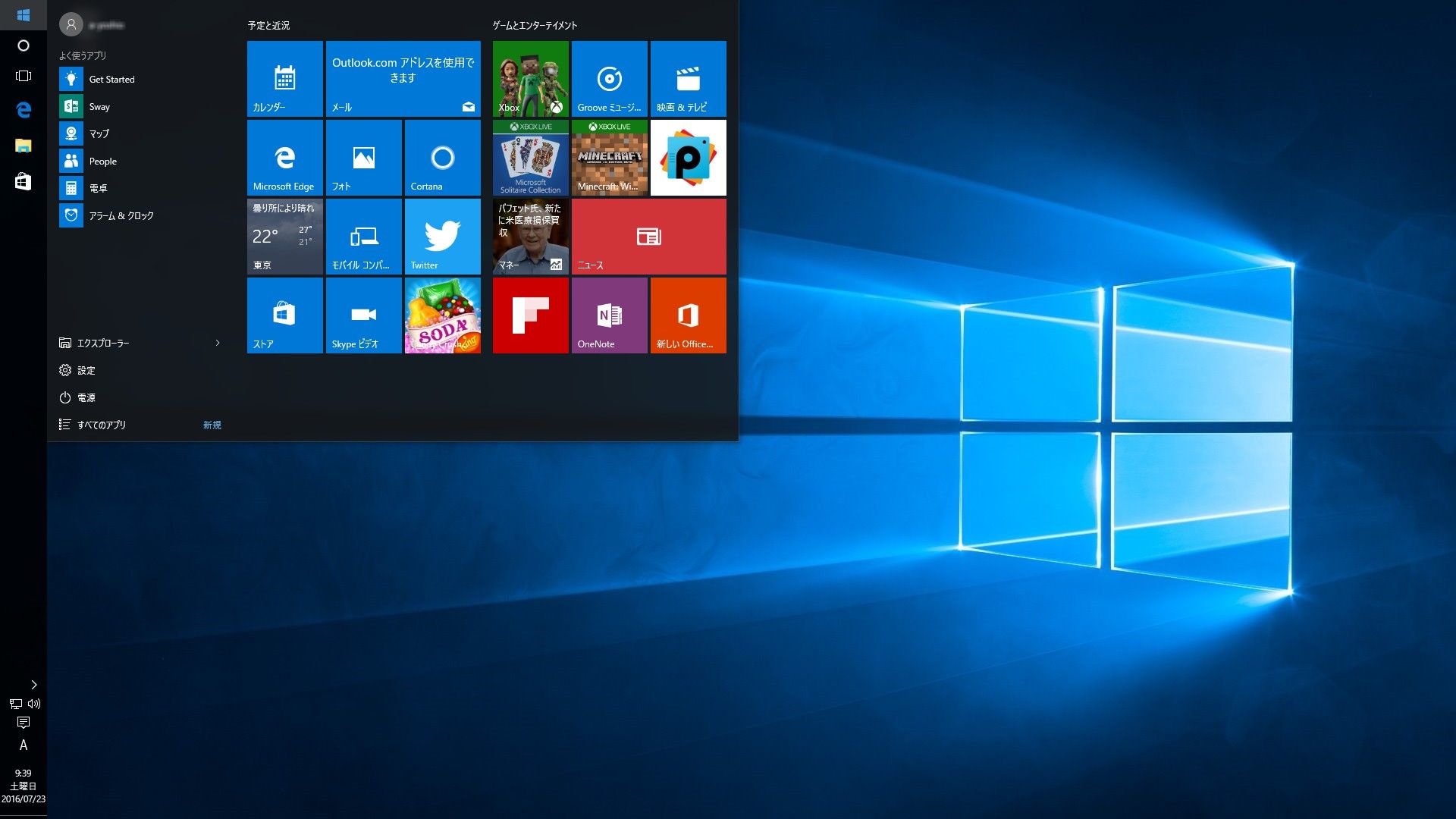Viewport: 1456px width, 819px height.
Task: Open the Tokyo weather tile
Action: tap(284, 236)
